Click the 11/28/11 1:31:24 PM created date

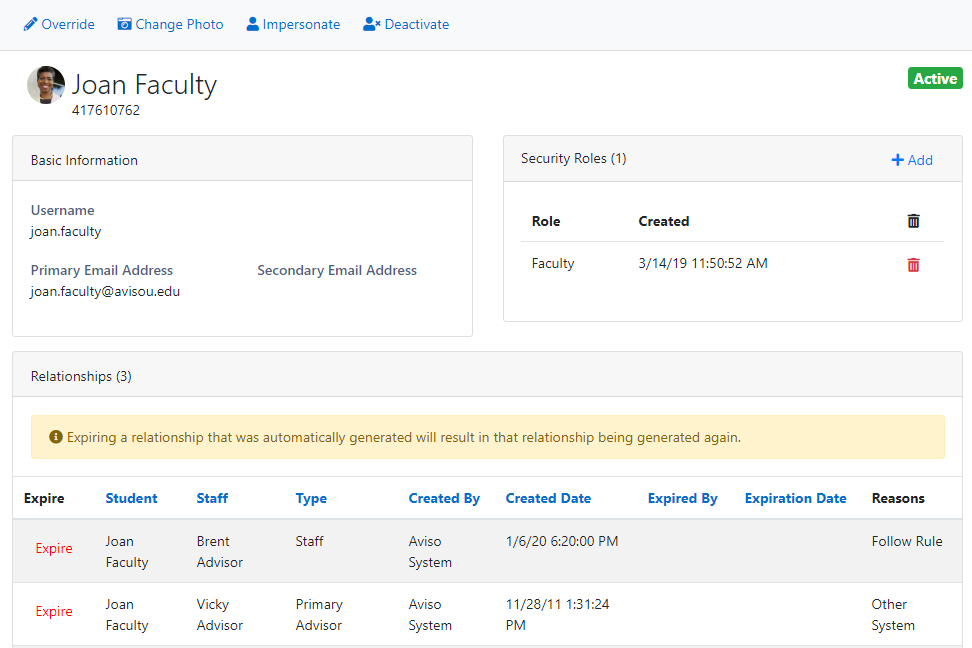(x=557, y=615)
